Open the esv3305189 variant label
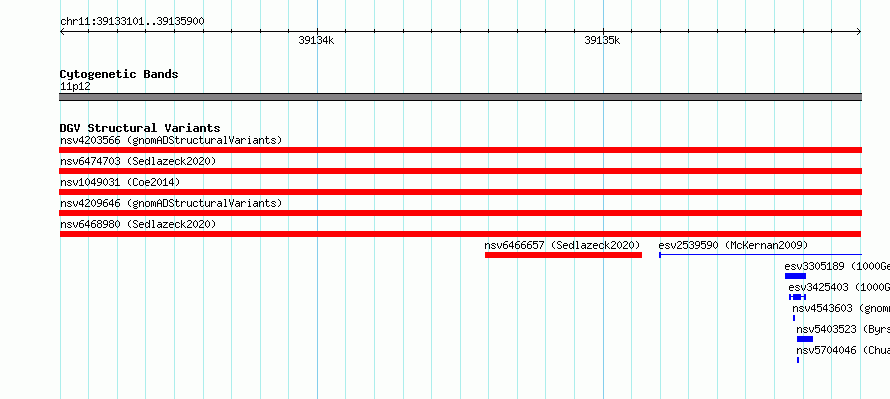This screenshot has height=399, width=890. pos(837,266)
